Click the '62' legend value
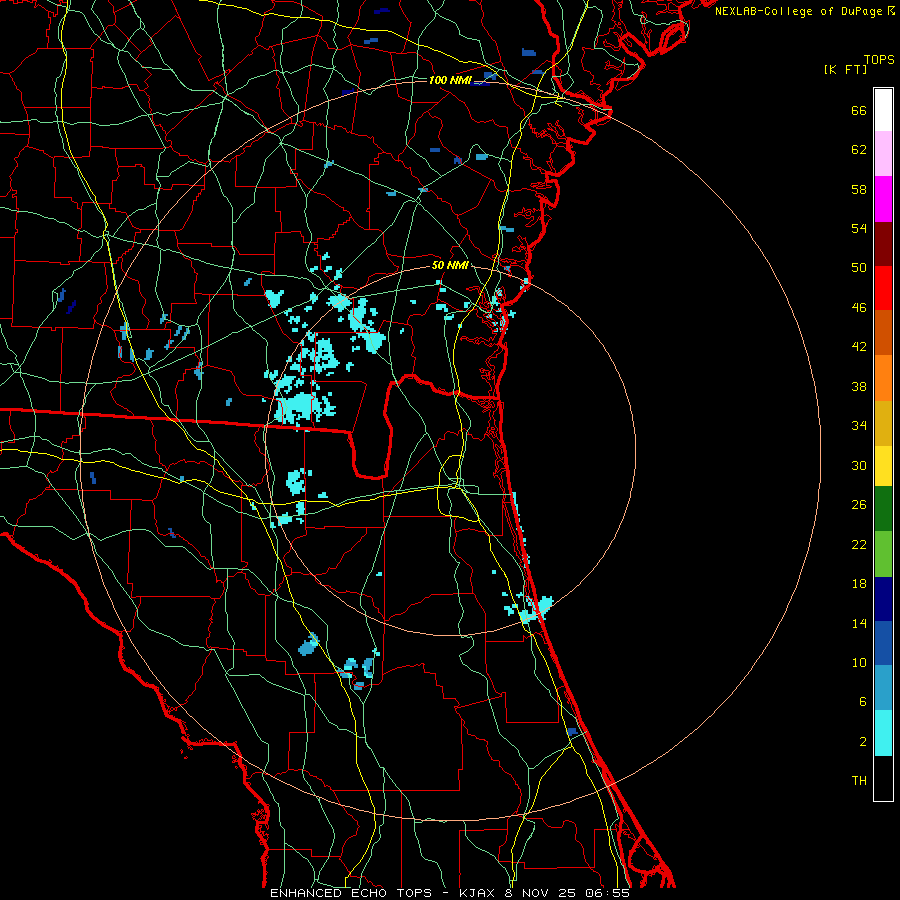The width and height of the screenshot is (900, 900). coord(859,150)
